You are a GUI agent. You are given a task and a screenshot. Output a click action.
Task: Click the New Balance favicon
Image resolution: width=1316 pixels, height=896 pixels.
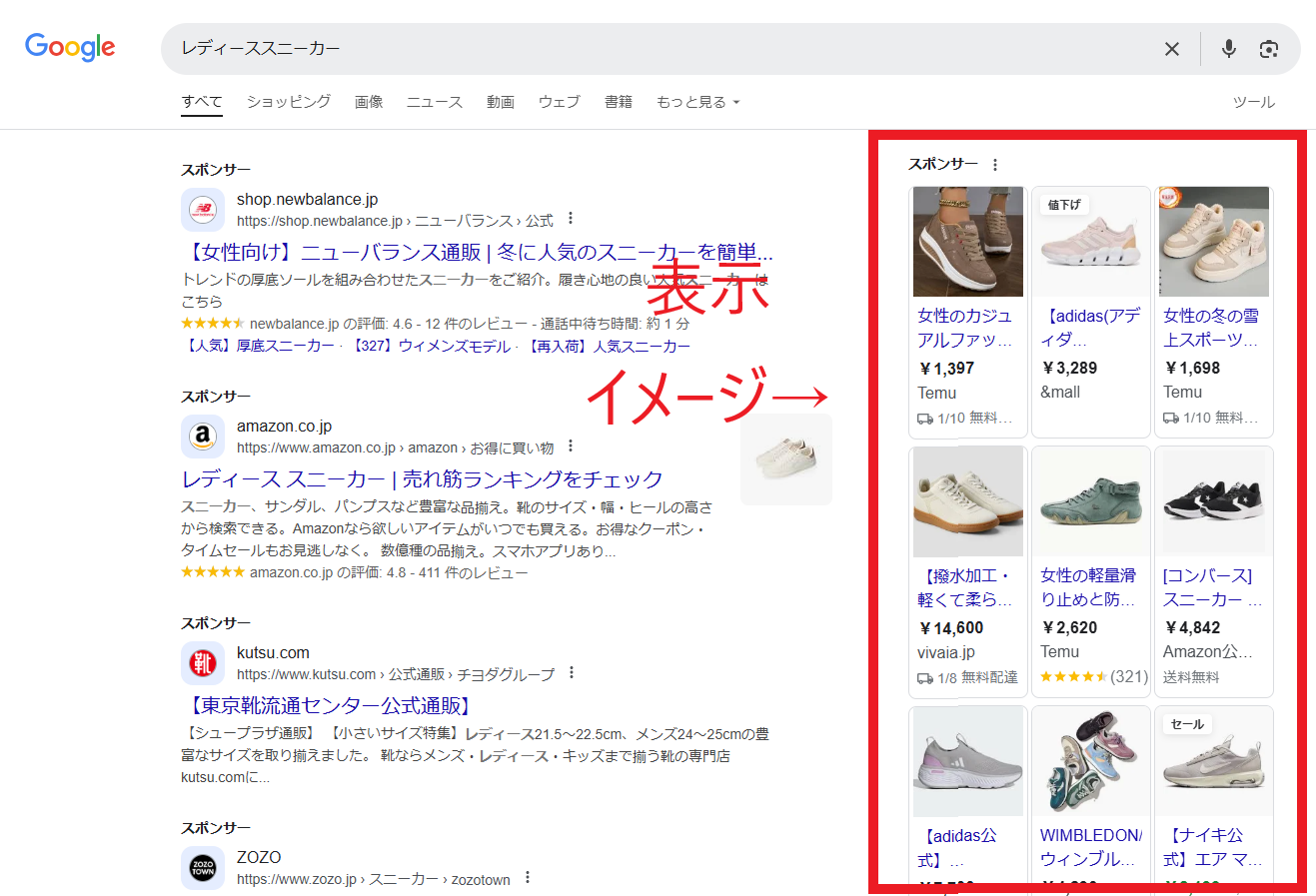(x=203, y=210)
